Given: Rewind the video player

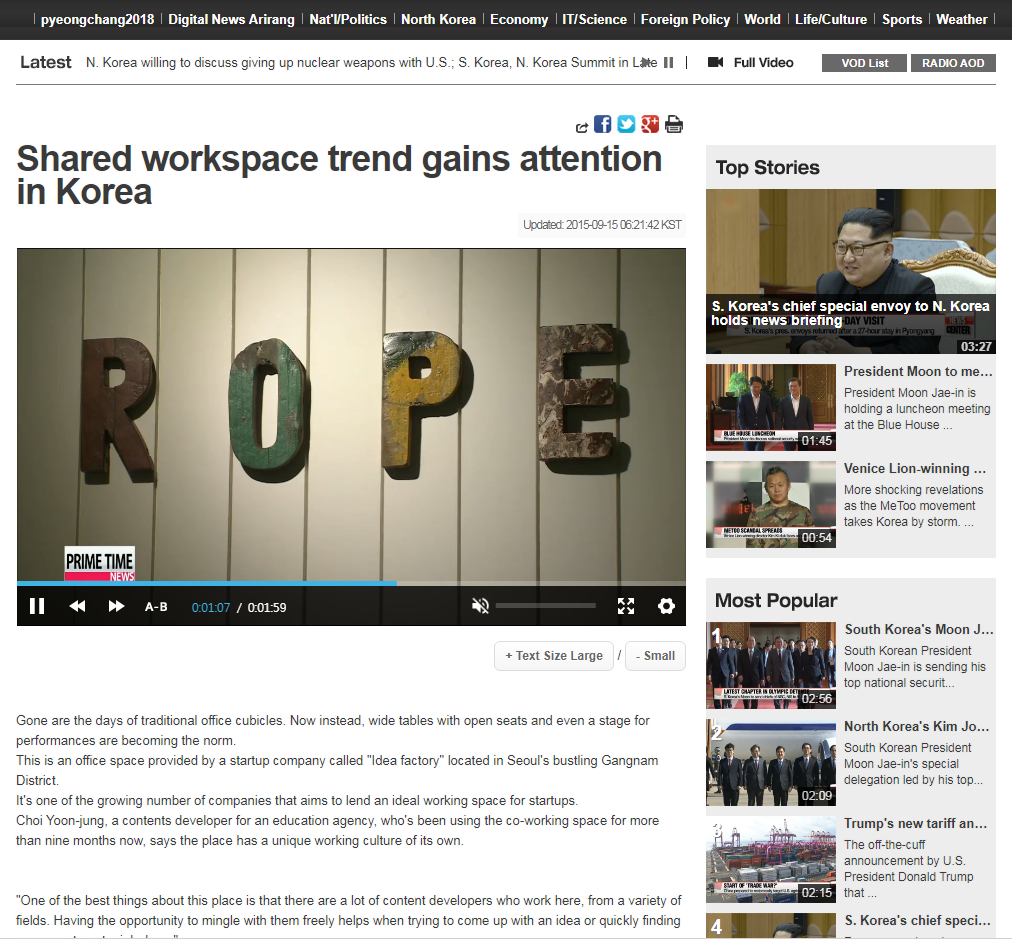Looking at the screenshot, I should (x=77, y=606).
